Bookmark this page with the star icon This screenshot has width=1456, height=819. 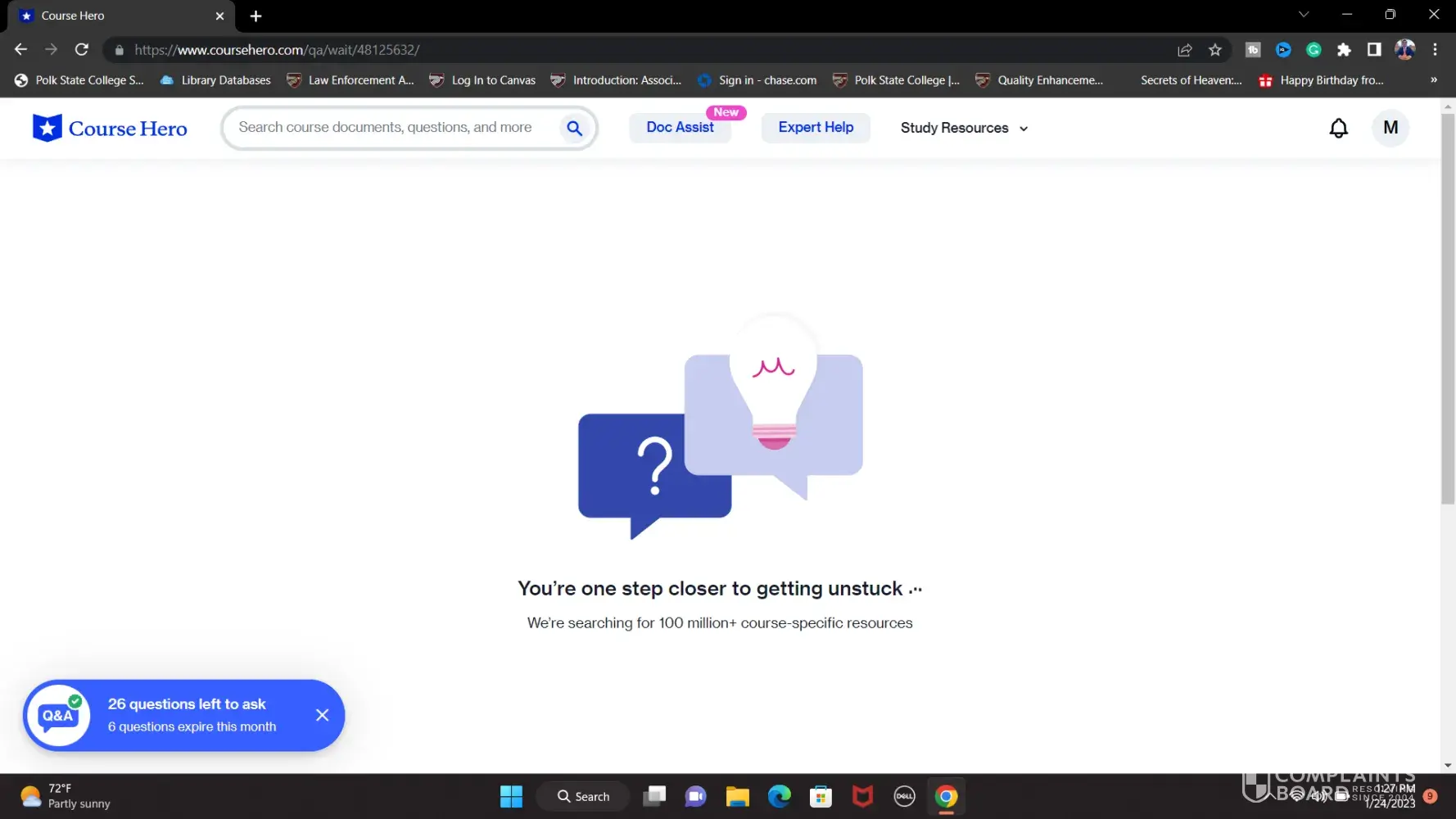(x=1215, y=50)
